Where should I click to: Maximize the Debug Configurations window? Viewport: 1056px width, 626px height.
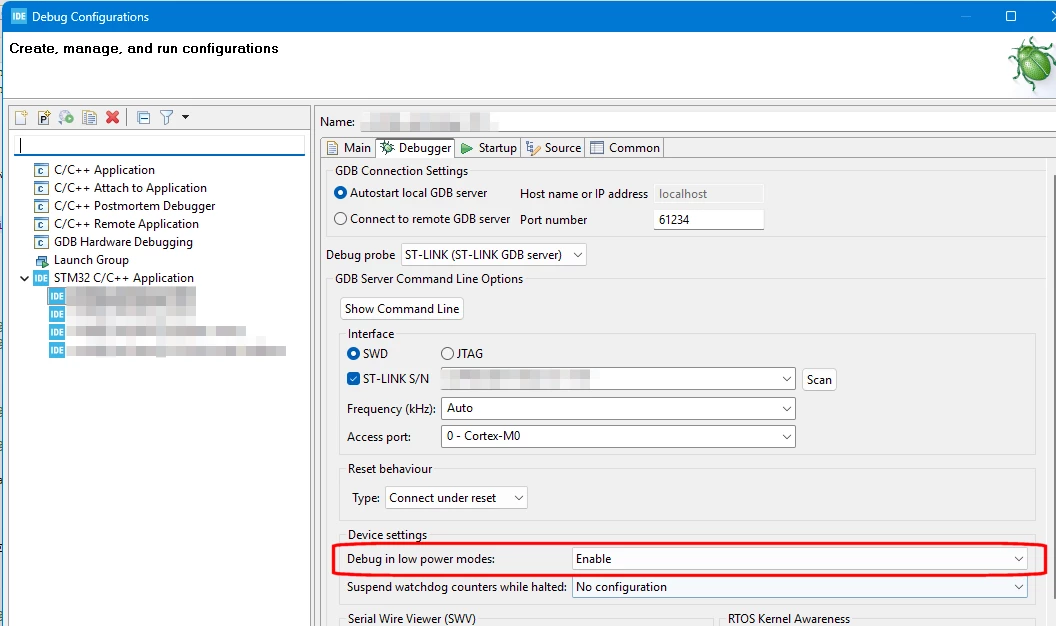pyautogui.click(x=1010, y=16)
